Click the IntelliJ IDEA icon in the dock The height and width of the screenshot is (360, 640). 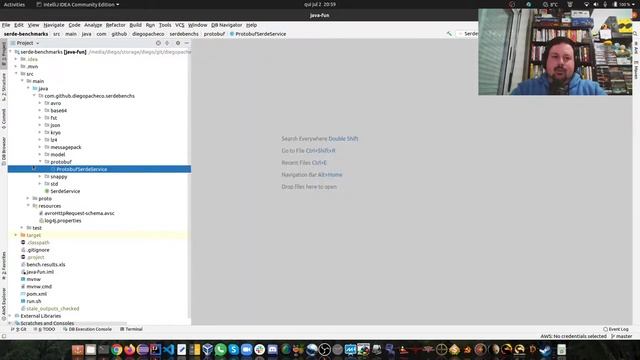[156, 350]
